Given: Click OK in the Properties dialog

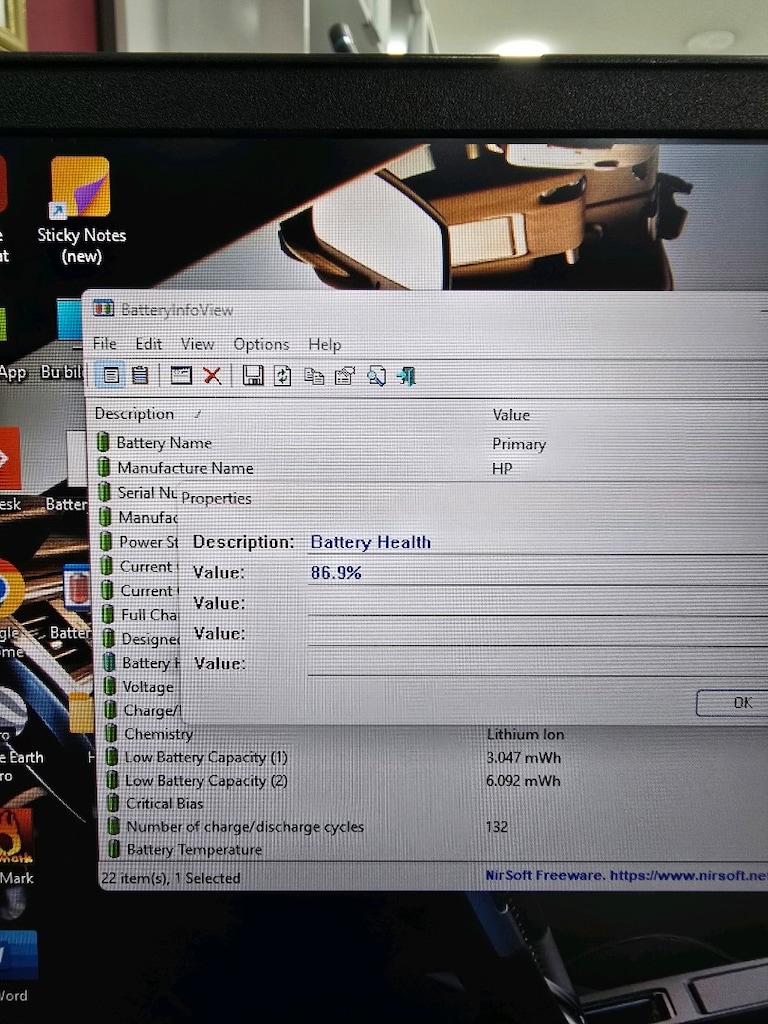Looking at the screenshot, I should [x=733, y=703].
